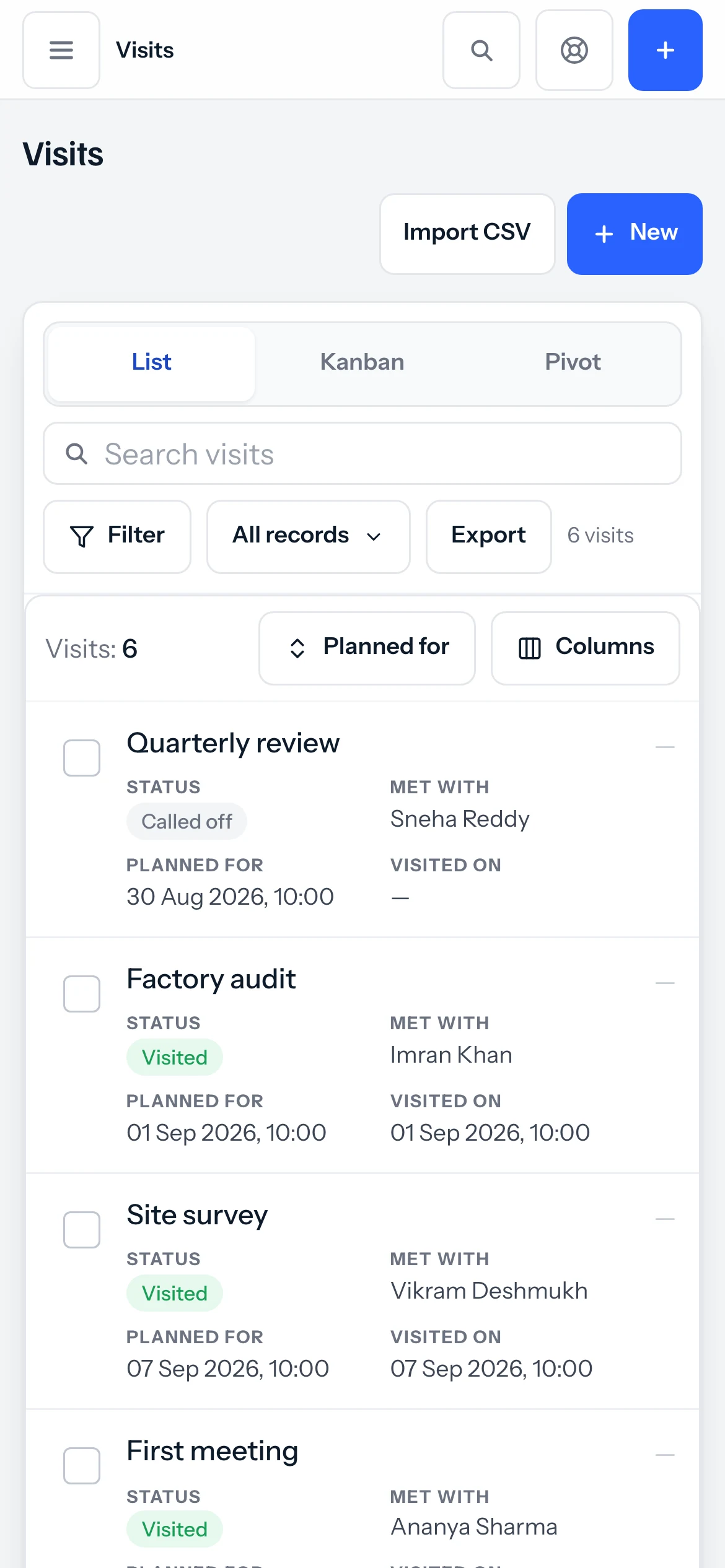Select the First meeting checkbox
This screenshot has height=1568, width=725.
point(82,1465)
